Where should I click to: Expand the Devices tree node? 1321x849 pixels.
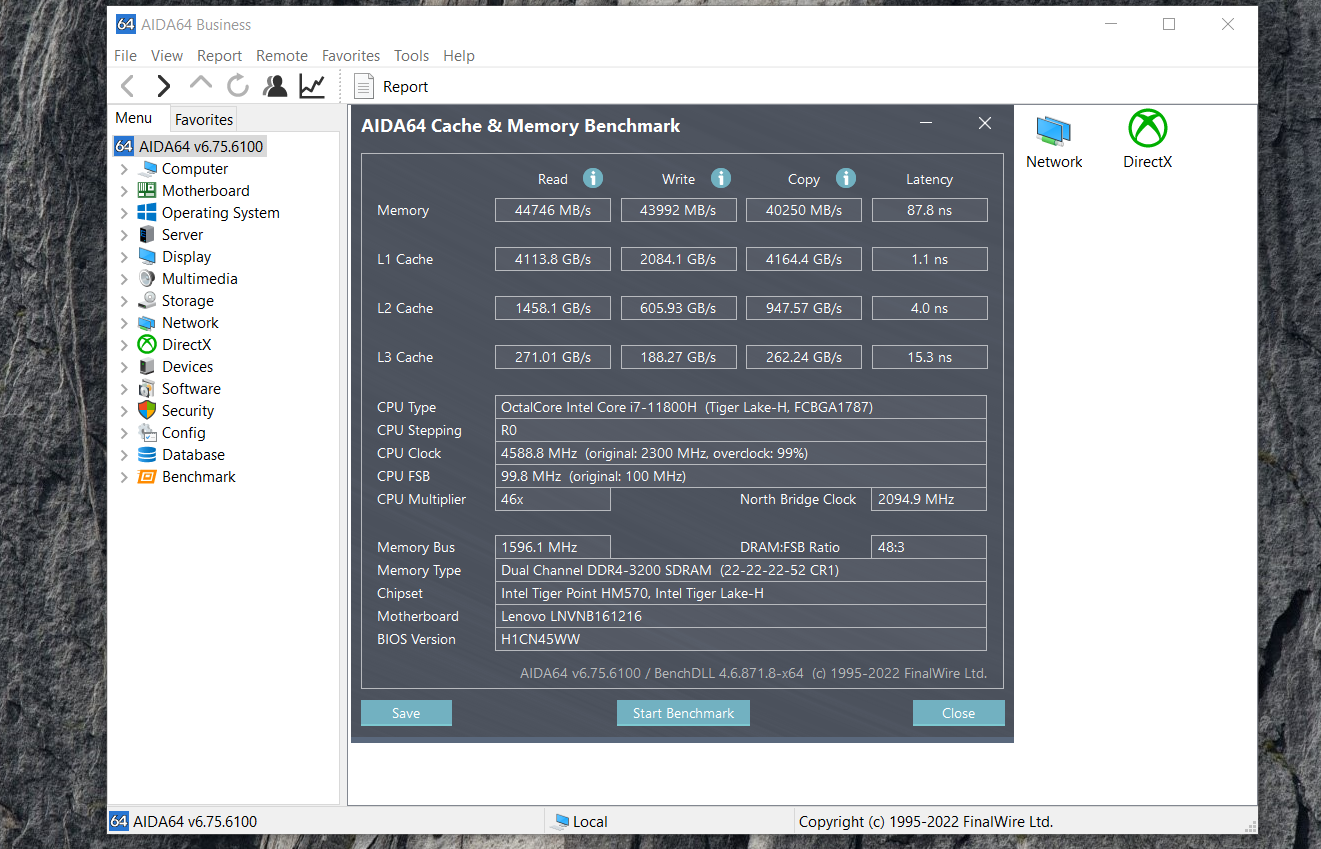tap(124, 367)
